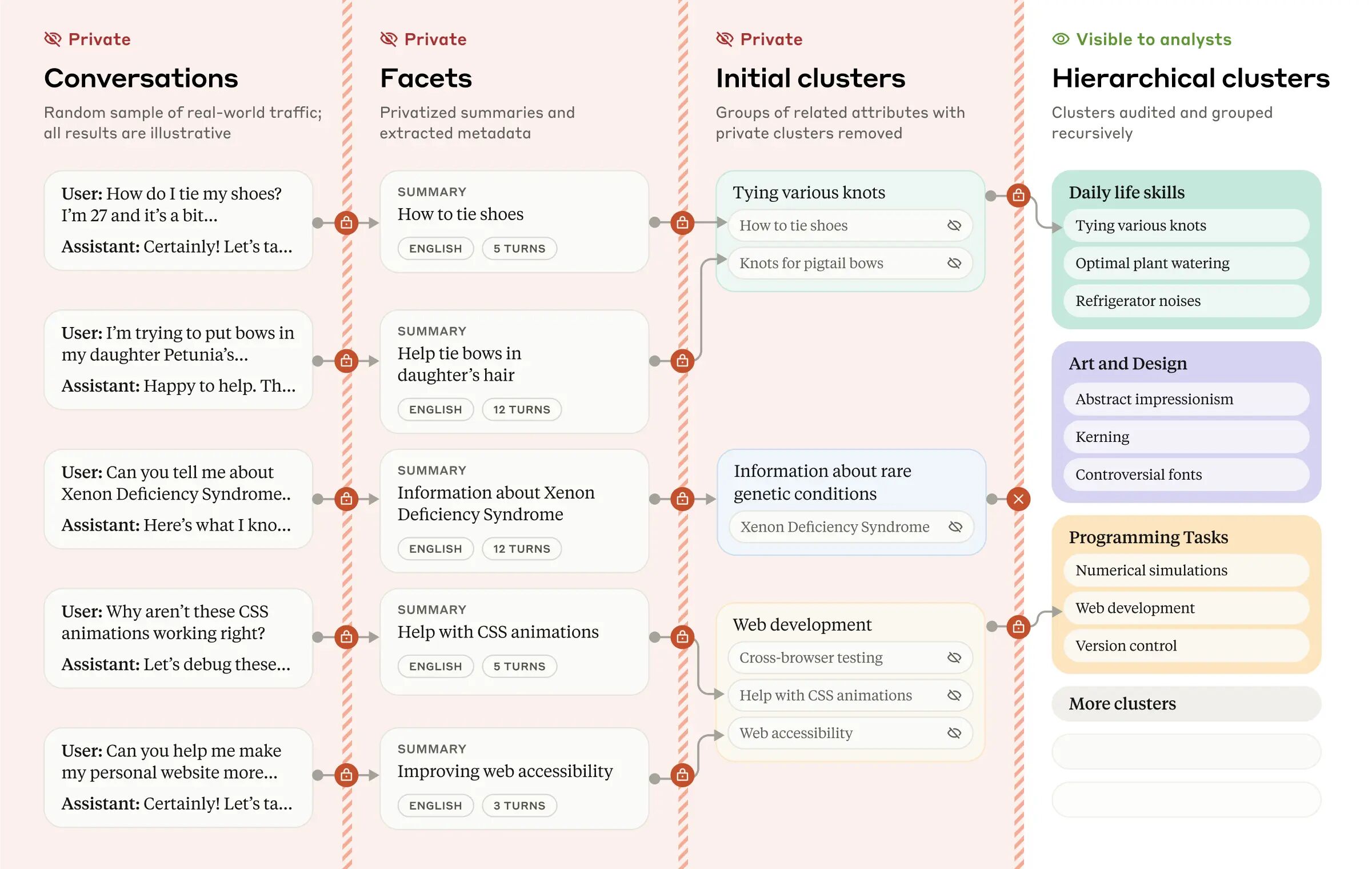
Task: Click crossed-eye Private icon above Conversations
Action: (53, 39)
